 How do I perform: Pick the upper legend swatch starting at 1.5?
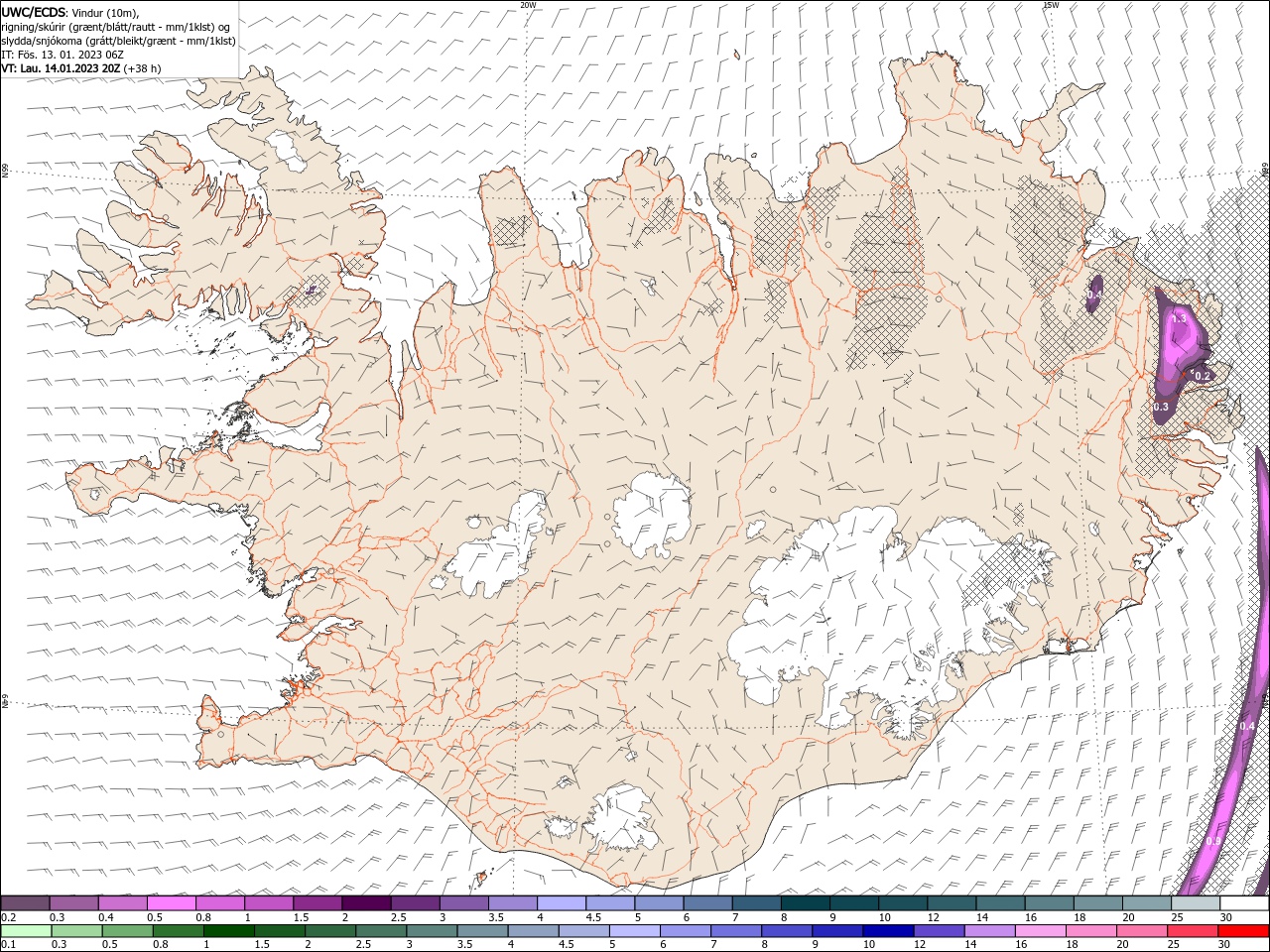(x=317, y=902)
